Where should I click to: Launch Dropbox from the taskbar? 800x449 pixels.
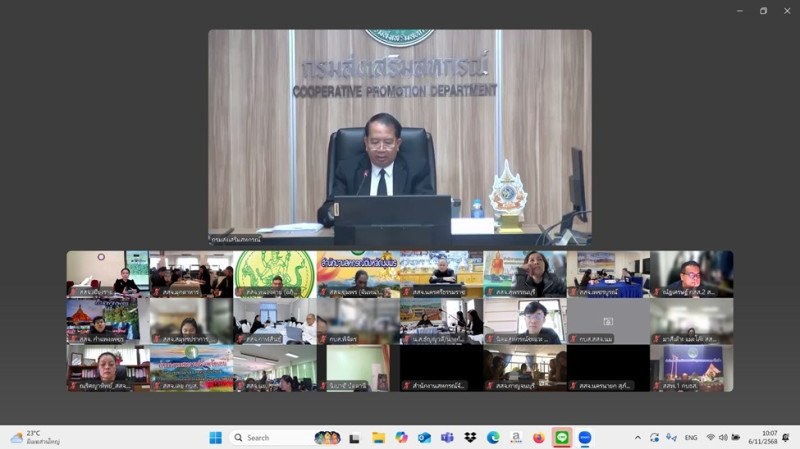[470, 438]
